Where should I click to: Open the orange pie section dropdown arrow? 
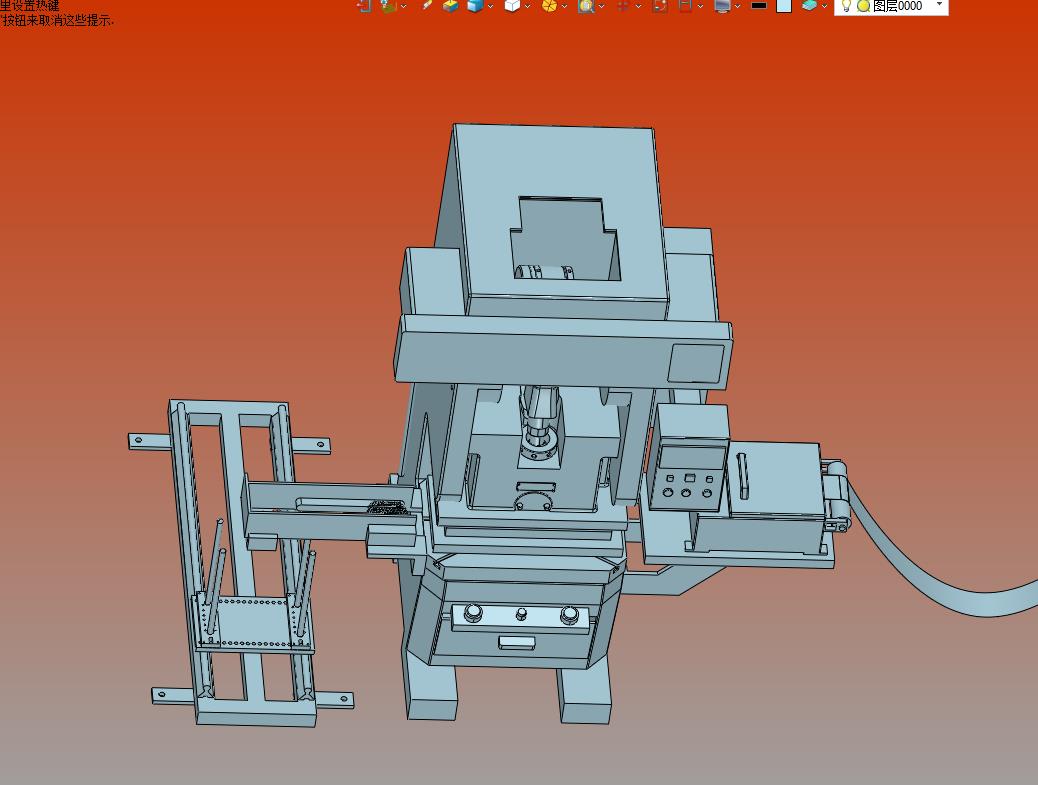pos(564,6)
